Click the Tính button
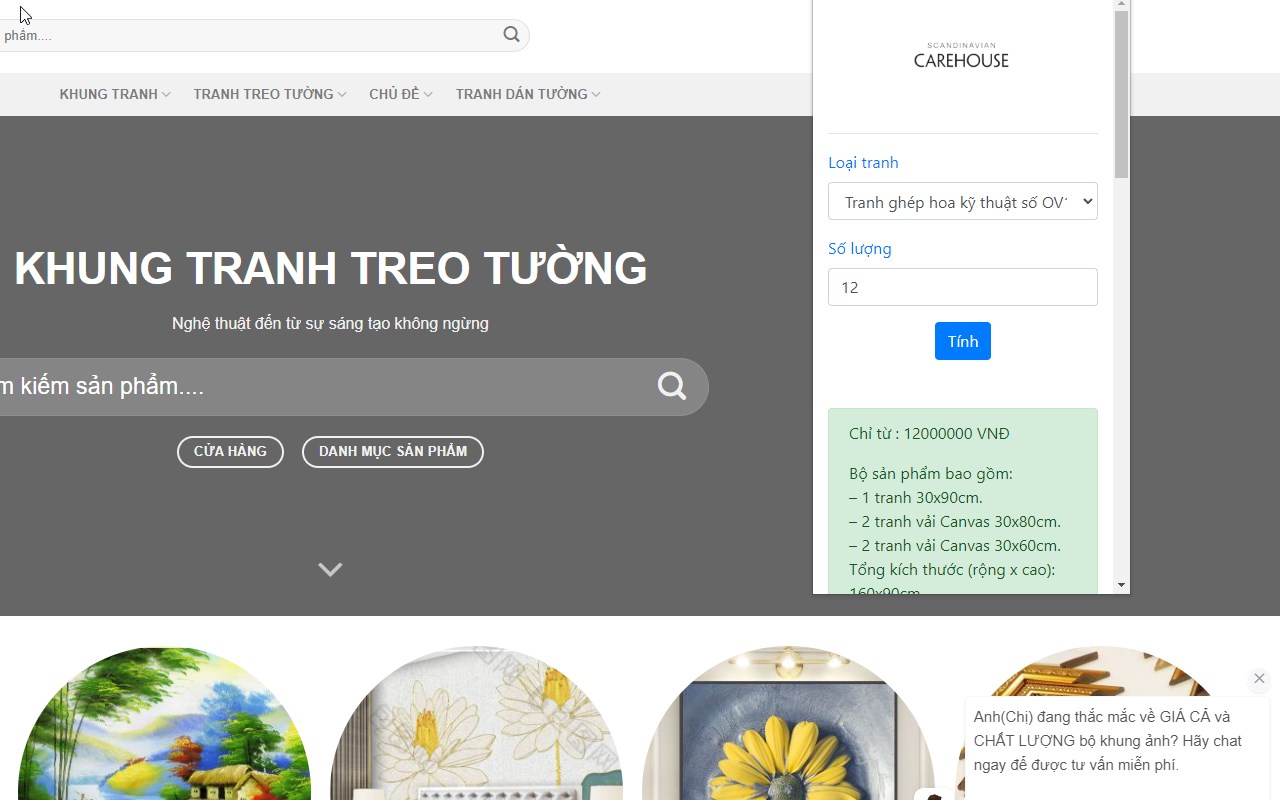Screen dimensions: 1280x800 pyautogui.click(x=963, y=341)
